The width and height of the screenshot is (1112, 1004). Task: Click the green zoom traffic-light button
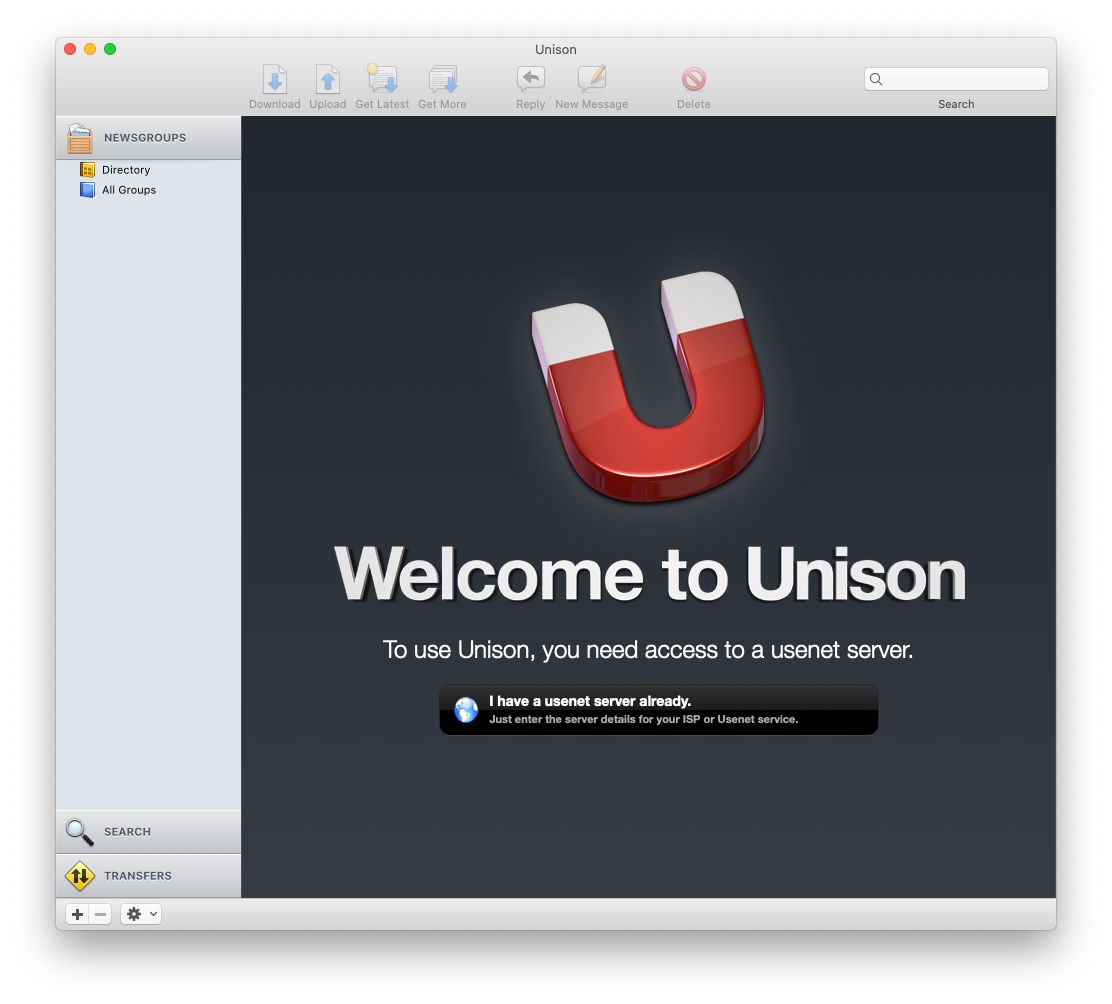(x=110, y=48)
